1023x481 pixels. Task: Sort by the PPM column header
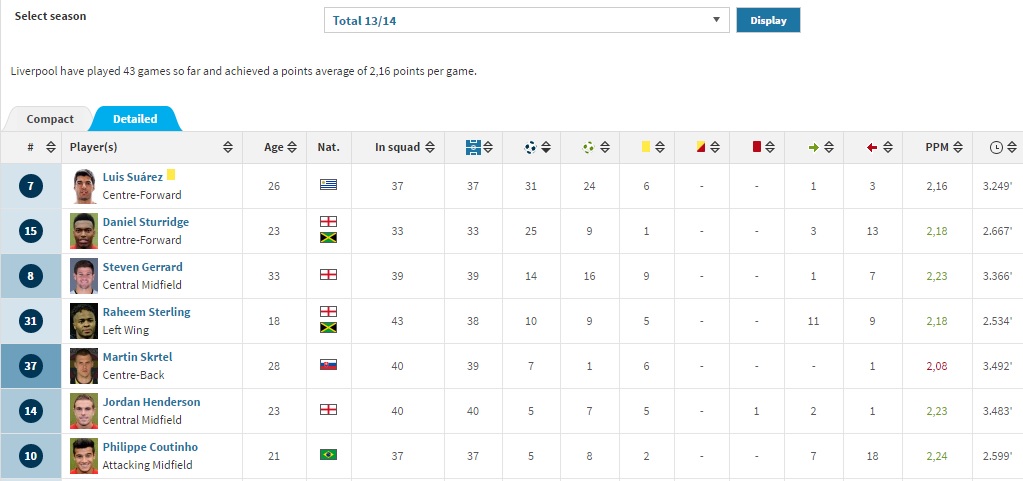point(937,147)
